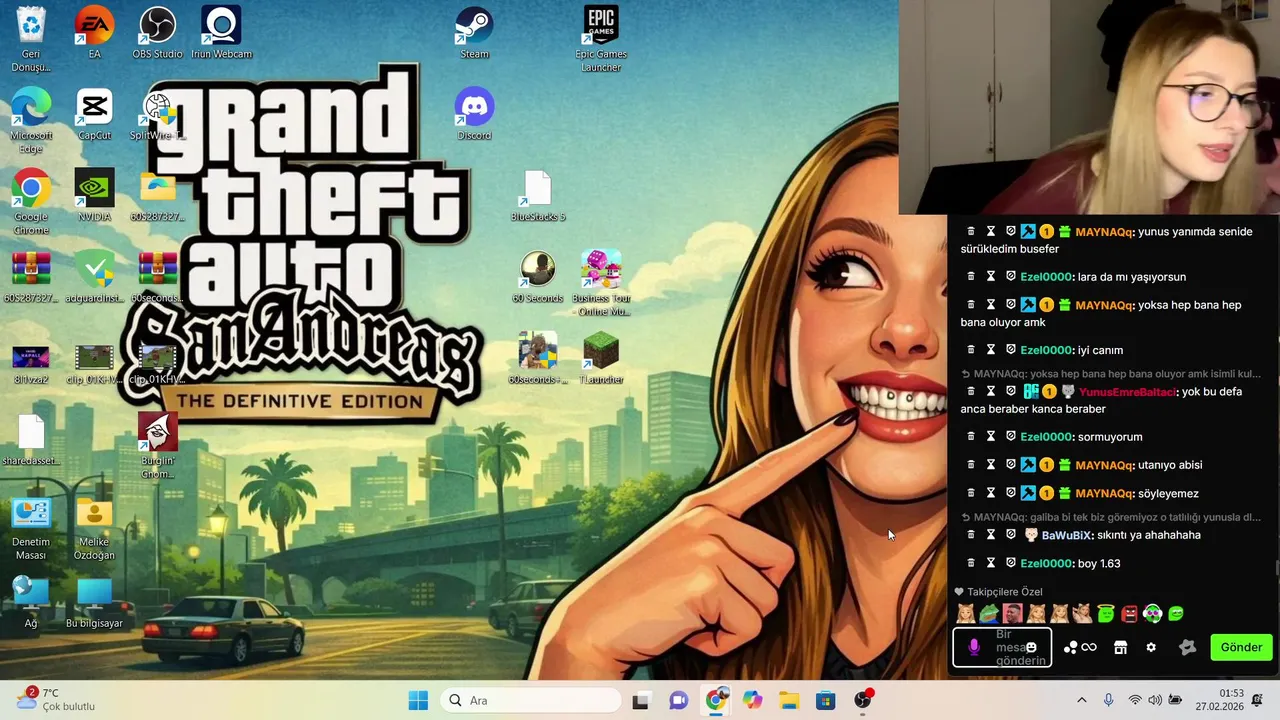
Task: Open the emoji picker smiley in chat
Action: pyautogui.click(x=1031, y=647)
